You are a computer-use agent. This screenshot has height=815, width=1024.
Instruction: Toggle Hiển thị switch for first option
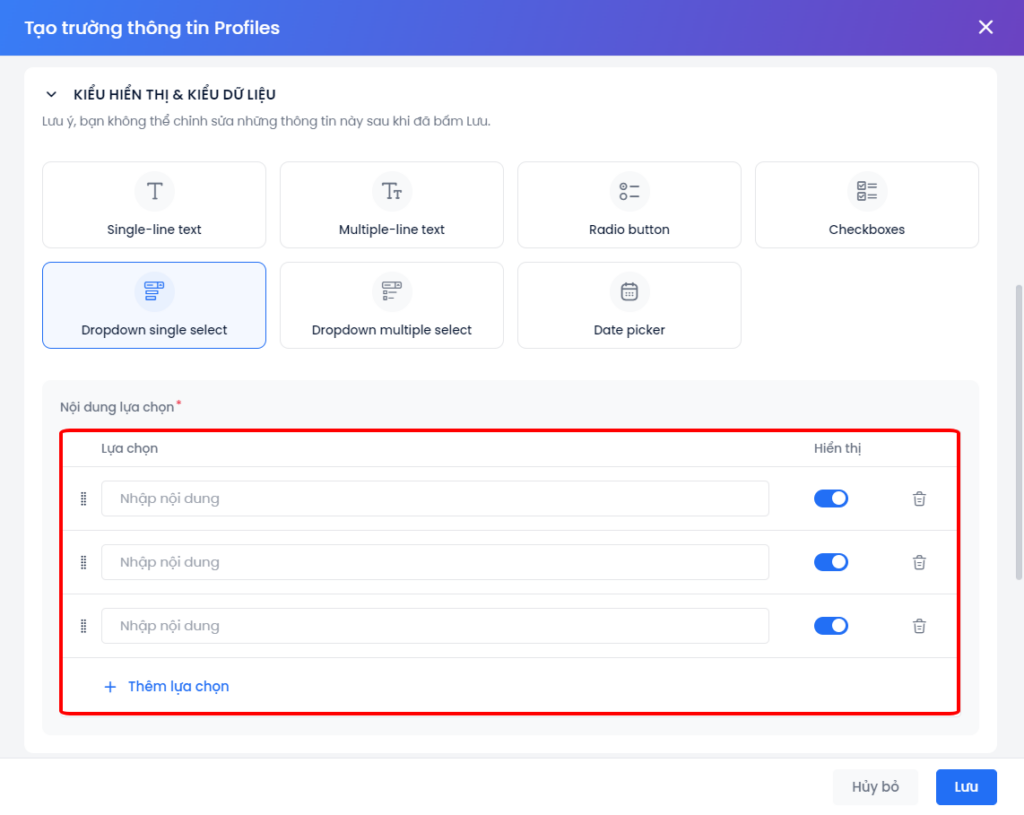[831, 499]
